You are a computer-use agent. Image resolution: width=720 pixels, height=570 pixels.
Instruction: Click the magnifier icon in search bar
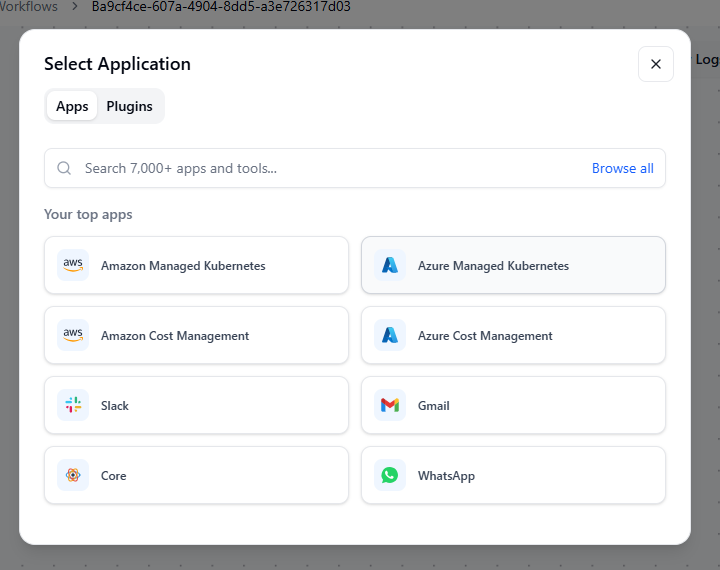[x=65, y=168]
